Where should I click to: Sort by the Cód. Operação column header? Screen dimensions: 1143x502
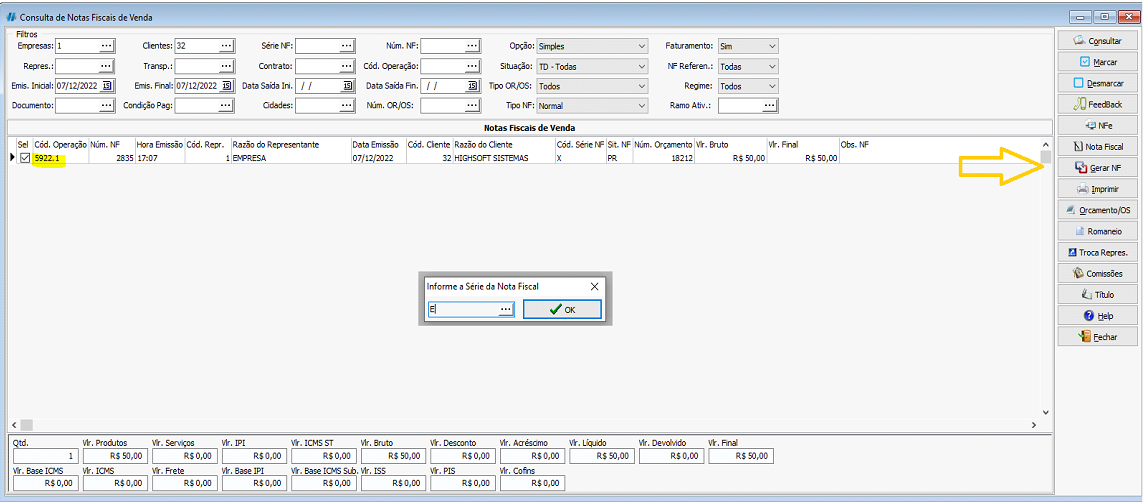(x=60, y=145)
